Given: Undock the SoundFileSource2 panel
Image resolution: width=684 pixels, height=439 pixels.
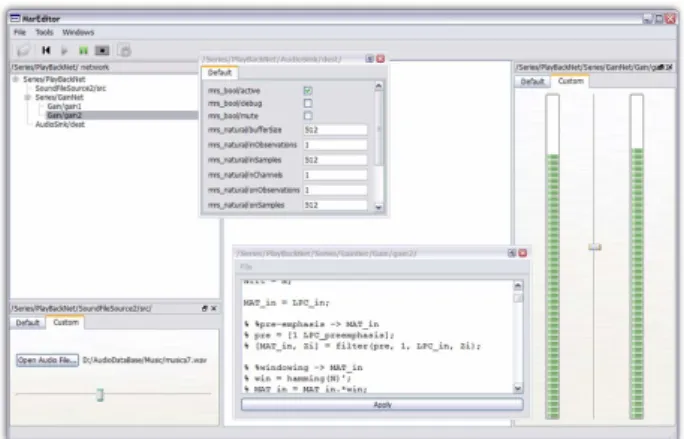Looking at the screenshot, I should pos(205,309).
